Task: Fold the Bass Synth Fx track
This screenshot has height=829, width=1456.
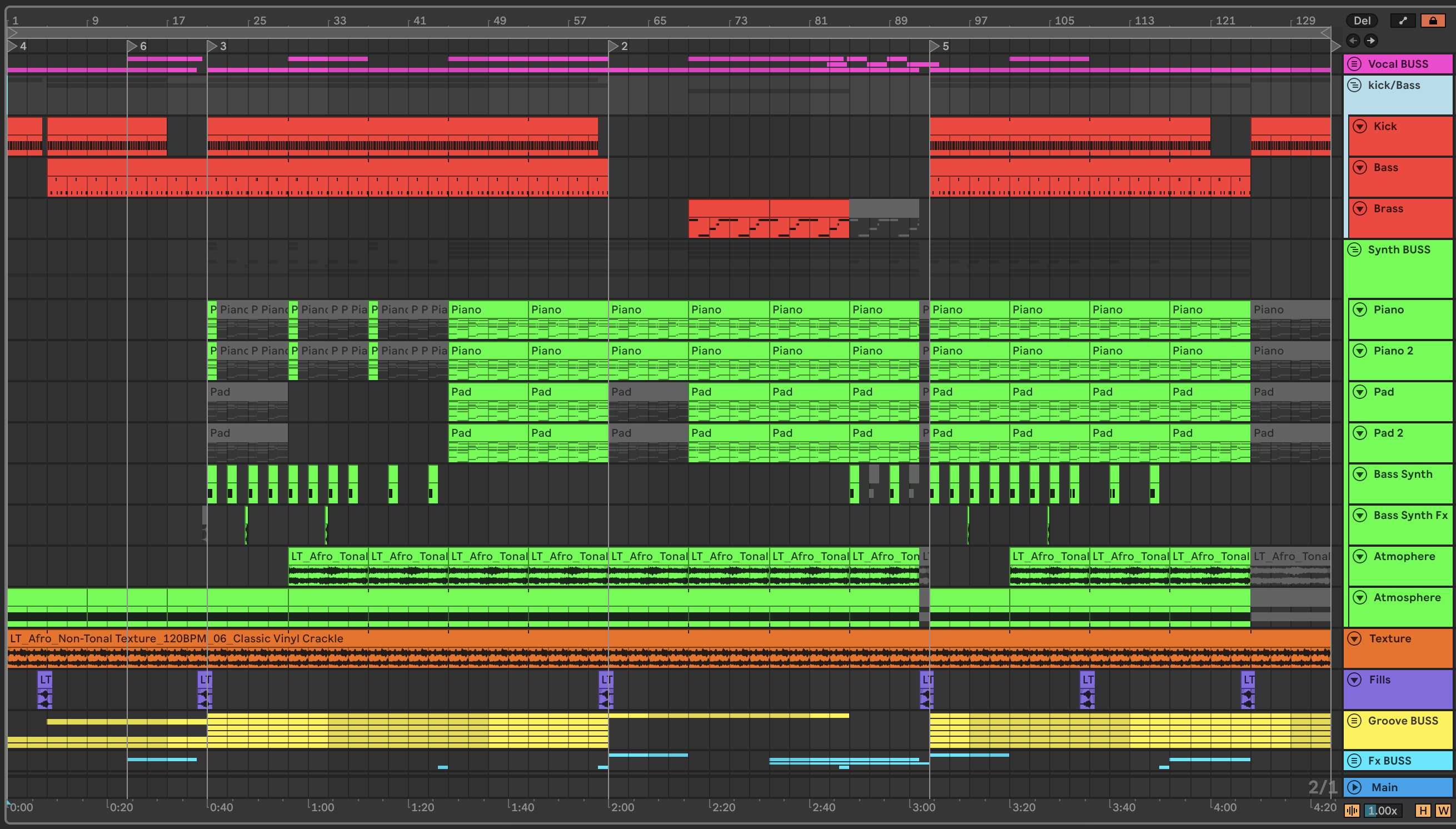Action: coord(1360,515)
